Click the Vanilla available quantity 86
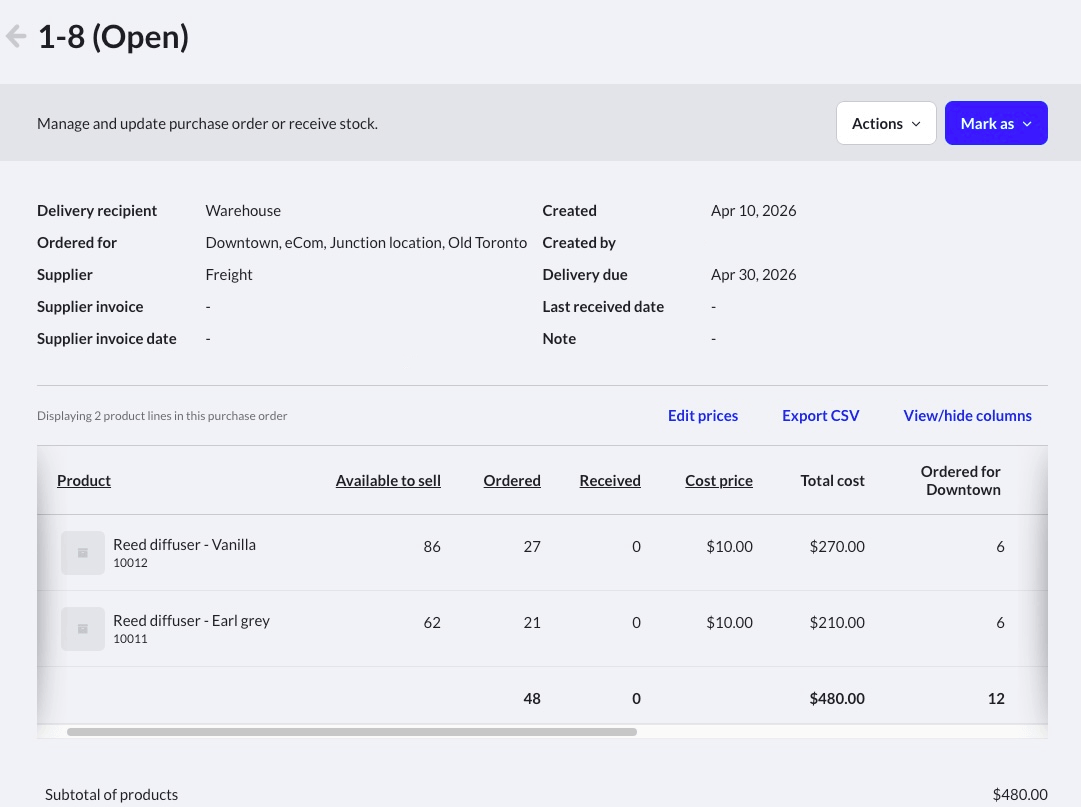Image resolution: width=1081 pixels, height=807 pixels. pos(432,546)
